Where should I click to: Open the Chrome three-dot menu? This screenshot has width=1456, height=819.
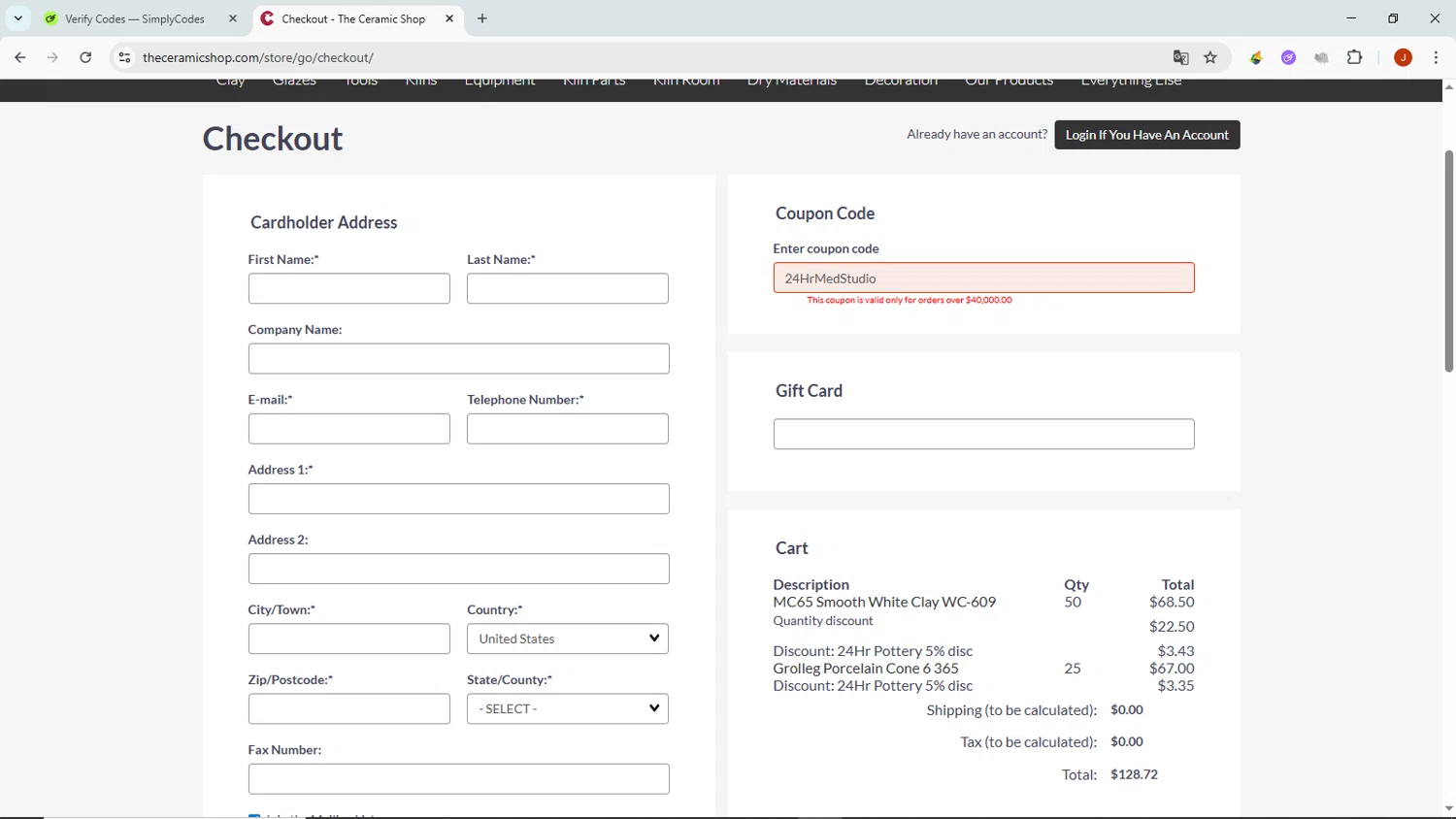coord(1436,57)
